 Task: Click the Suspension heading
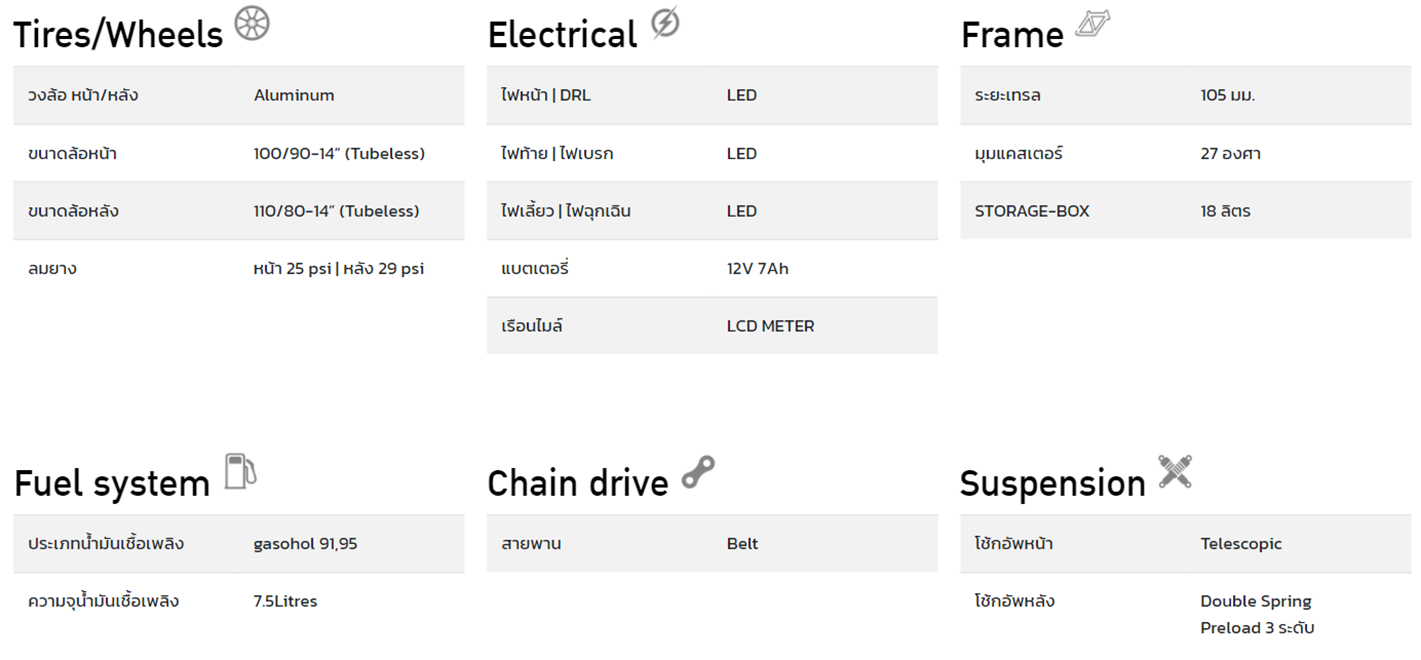point(1053,484)
